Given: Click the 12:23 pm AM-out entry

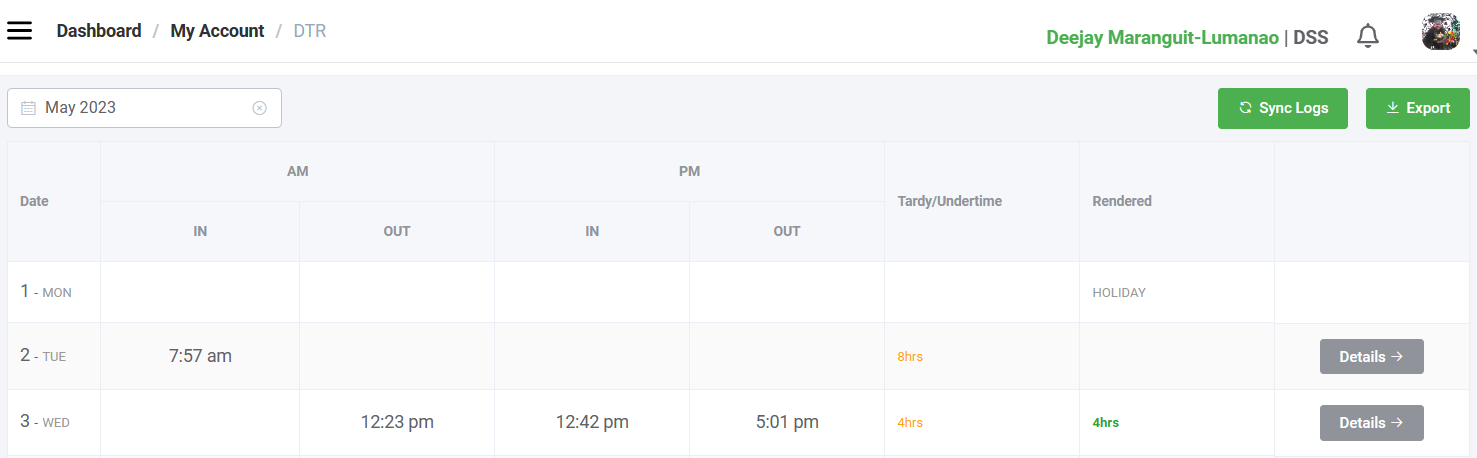Looking at the screenshot, I should [x=397, y=422].
